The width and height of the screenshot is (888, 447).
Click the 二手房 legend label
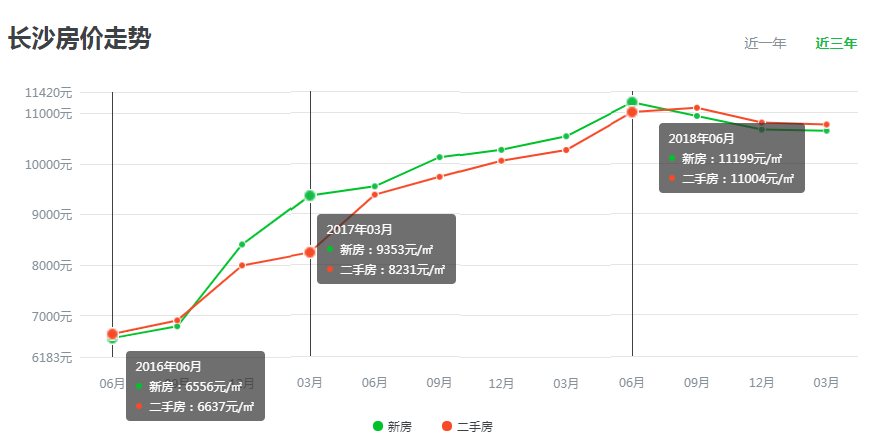point(475,427)
